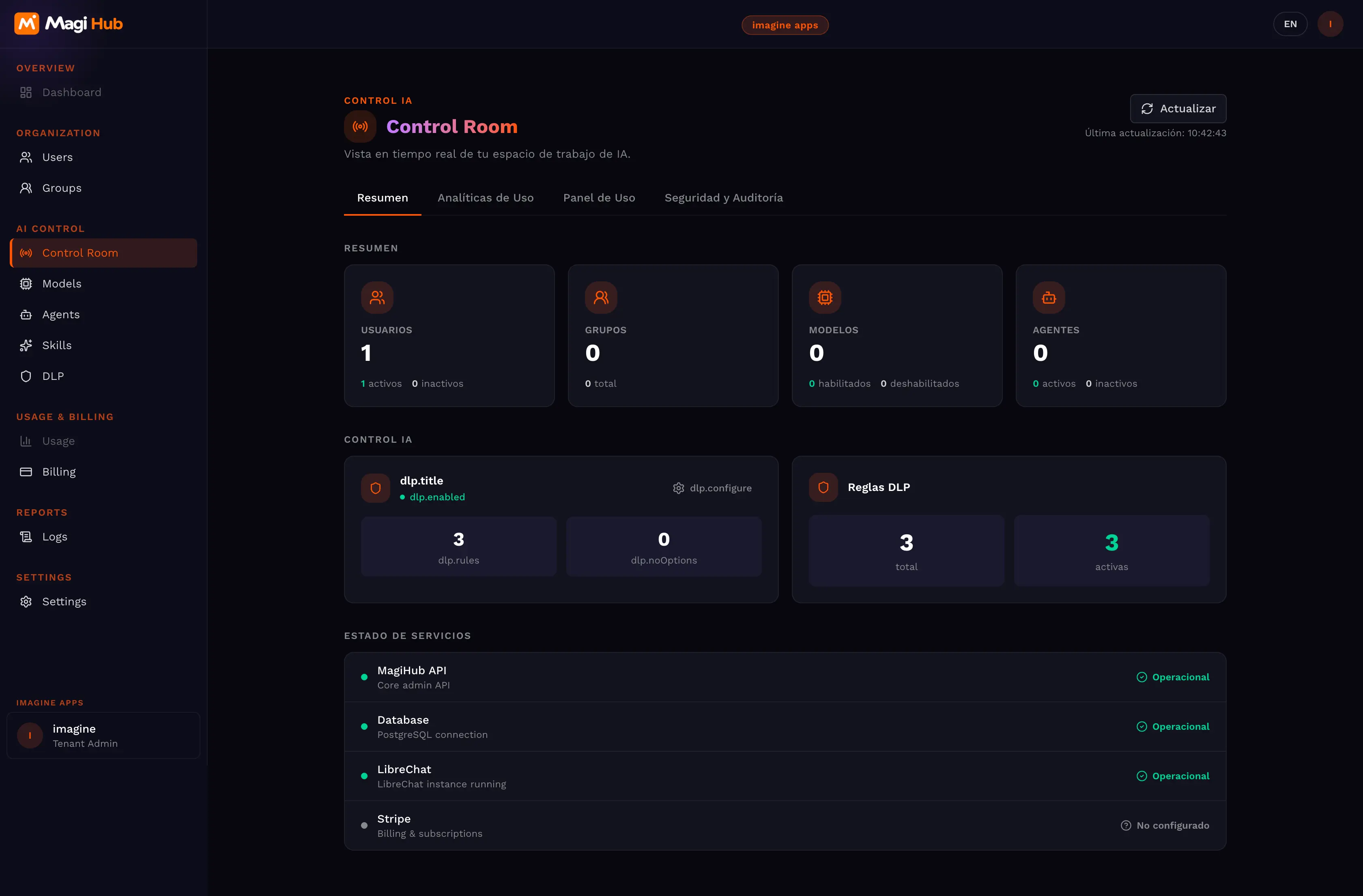Click the Magi Hub logo icon
The height and width of the screenshot is (896, 1363).
click(26, 24)
